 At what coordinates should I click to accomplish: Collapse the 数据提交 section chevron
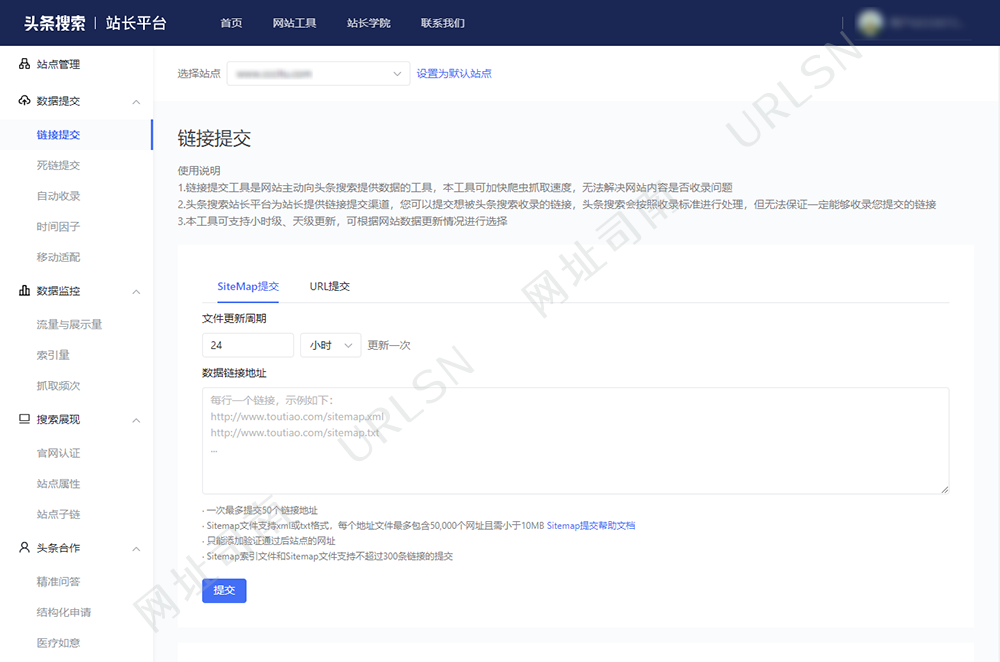[136, 102]
